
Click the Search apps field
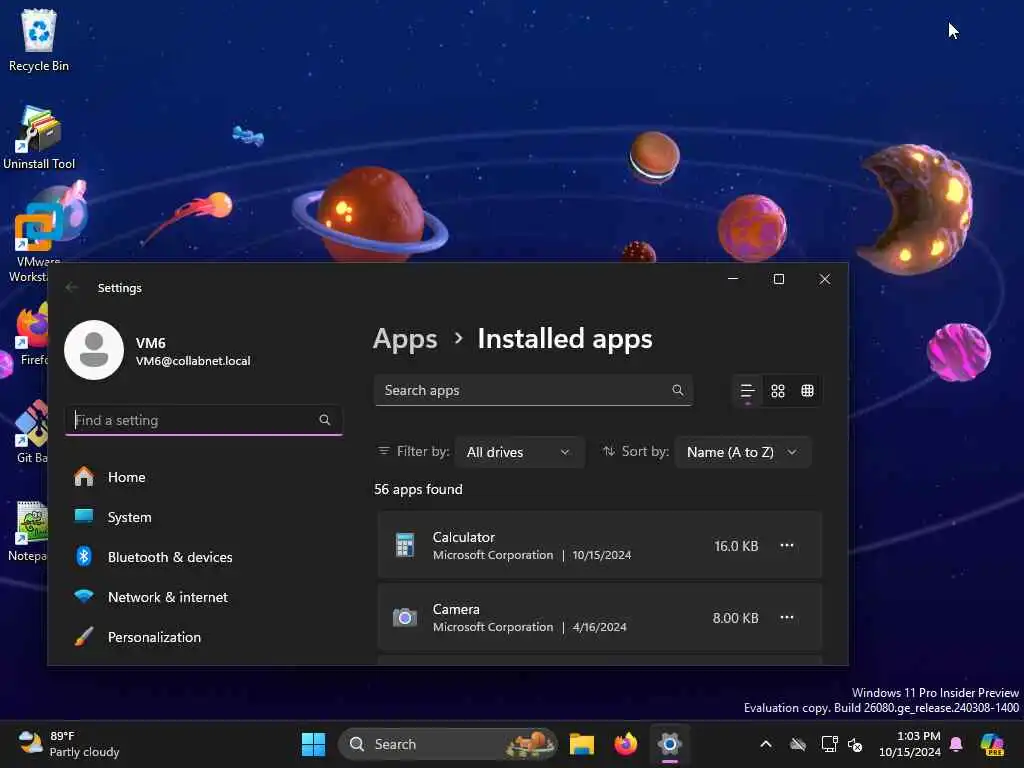tap(533, 390)
